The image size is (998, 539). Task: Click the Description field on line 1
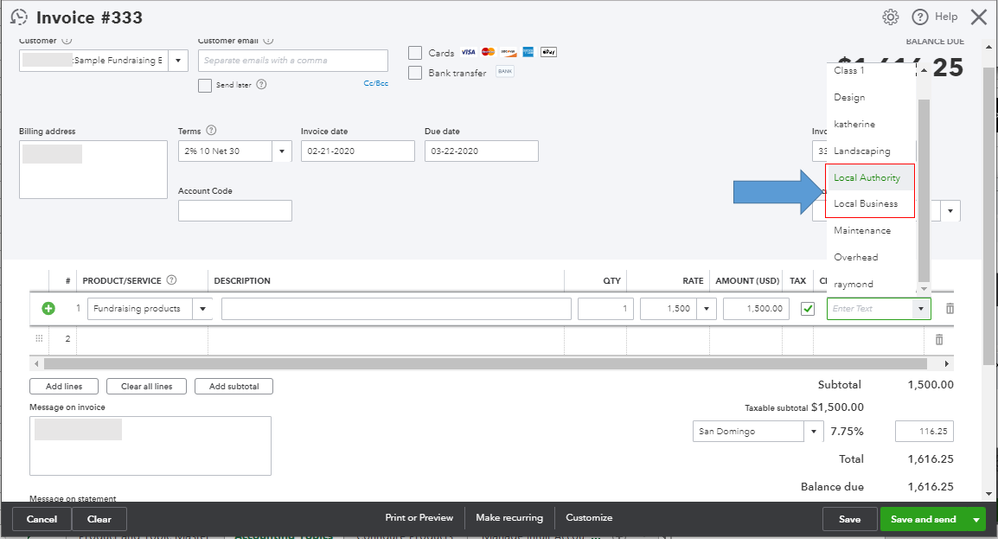click(x=396, y=309)
